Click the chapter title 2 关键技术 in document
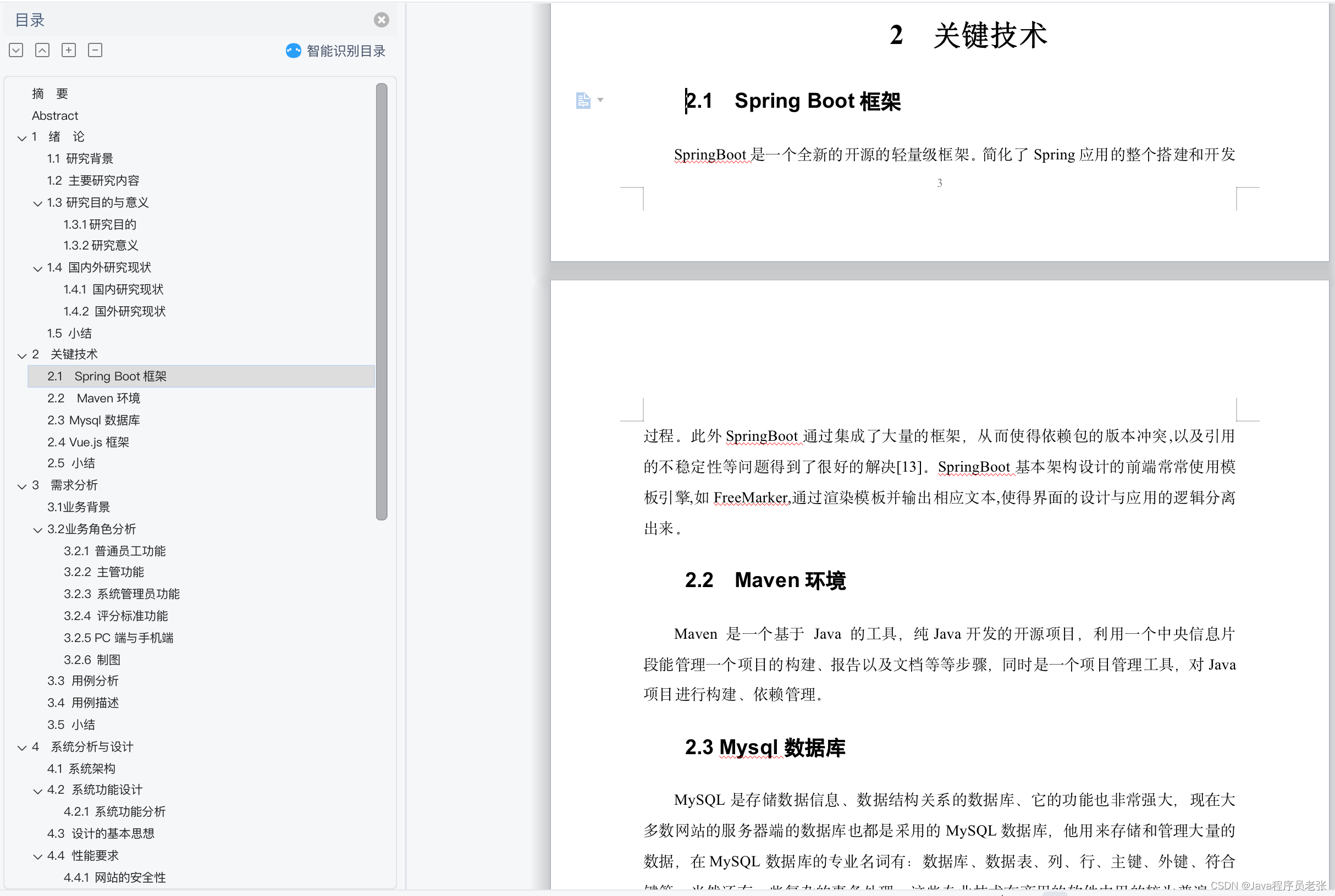Viewport: 1335px width, 896px height. tap(968, 35)
